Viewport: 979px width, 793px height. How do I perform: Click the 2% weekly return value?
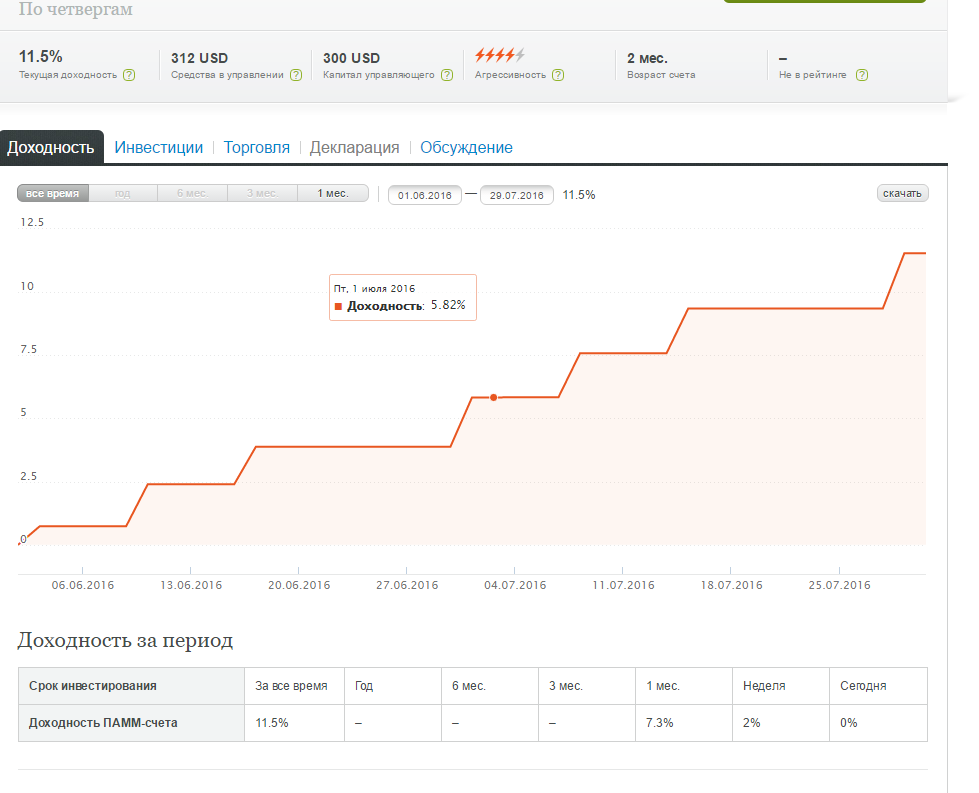(x=751, y=722)
